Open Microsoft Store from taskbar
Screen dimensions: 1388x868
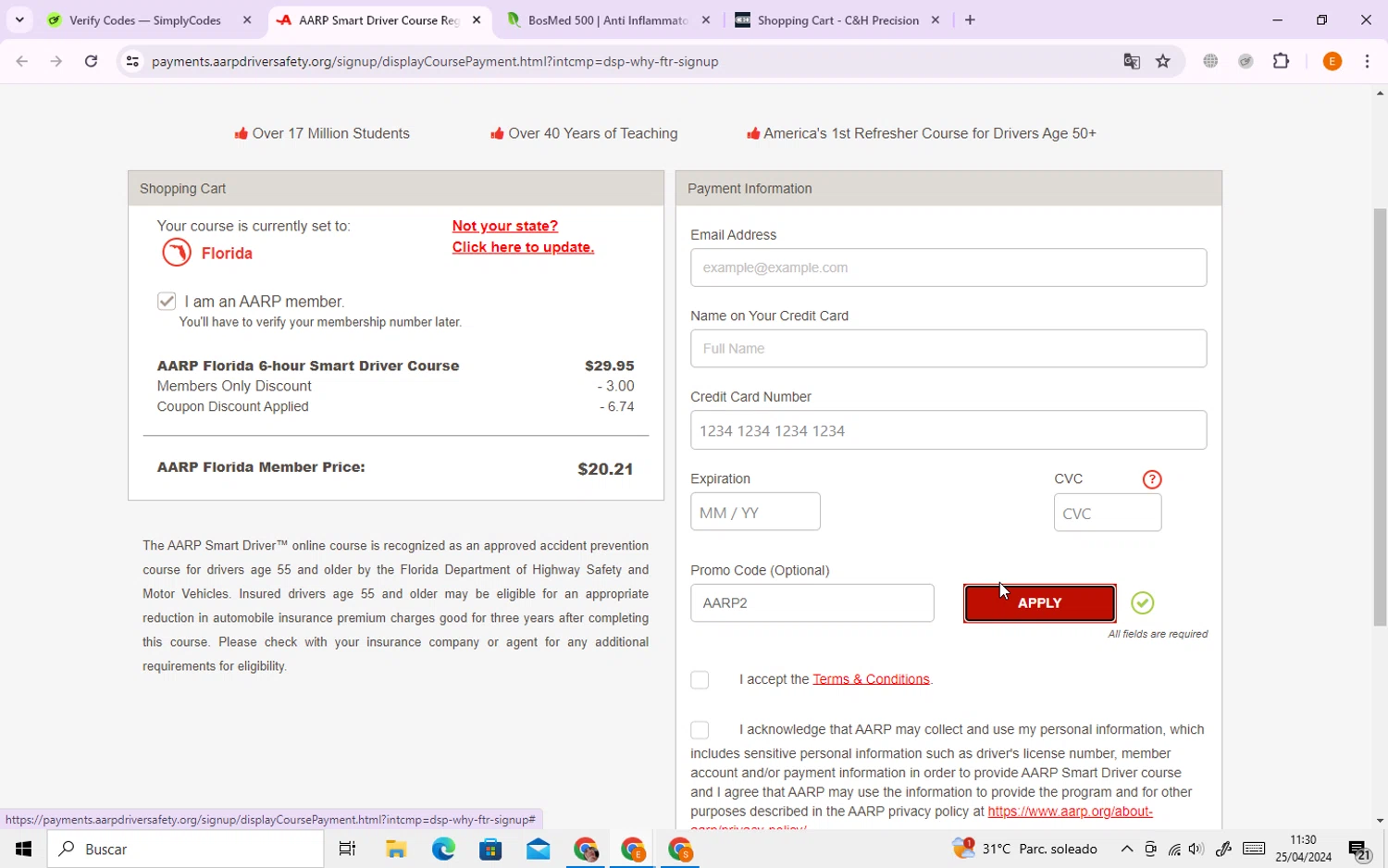[x=490, y=849]
